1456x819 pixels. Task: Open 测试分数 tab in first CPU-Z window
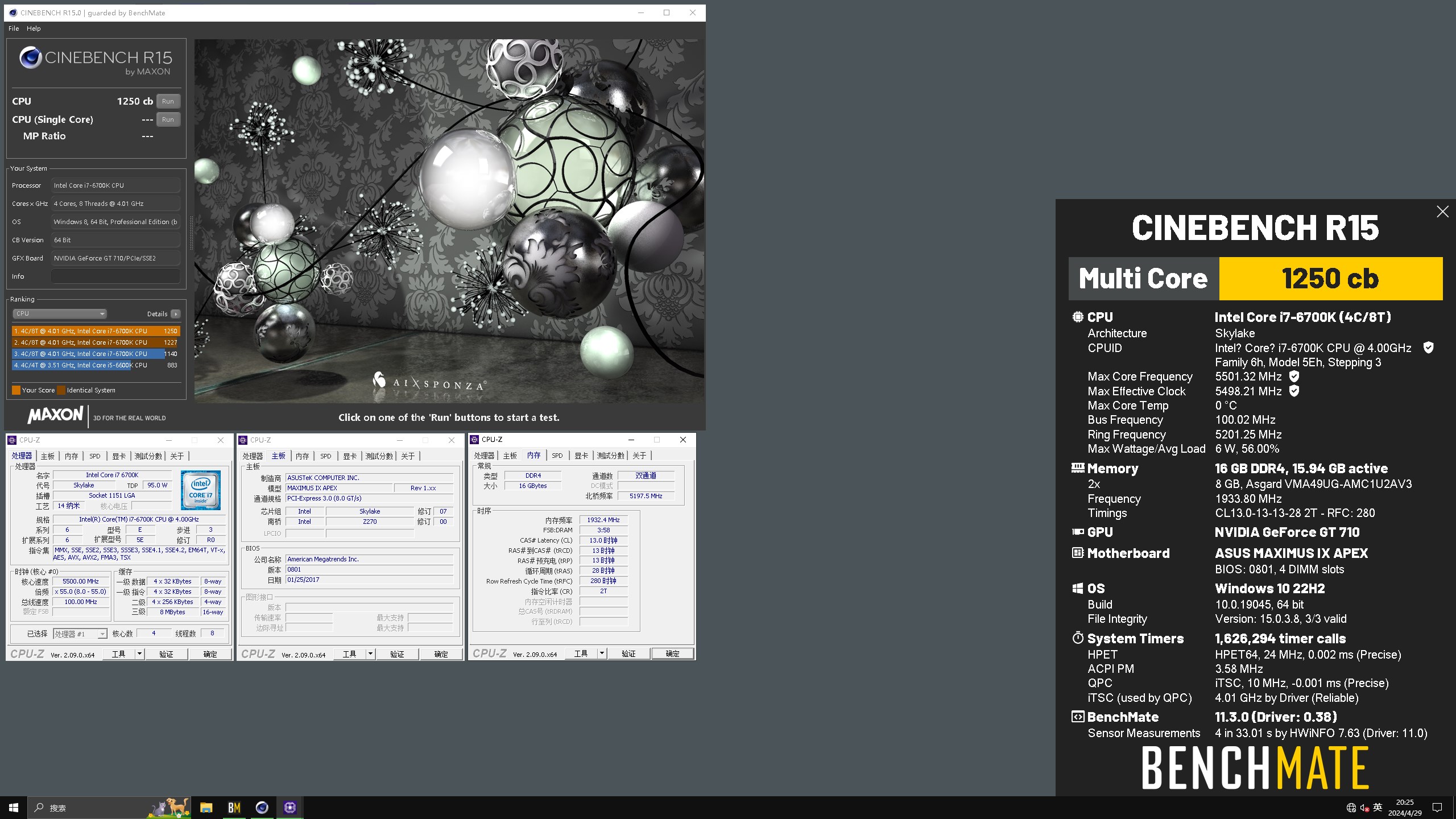pyautogui.click(x=148, y=456)
